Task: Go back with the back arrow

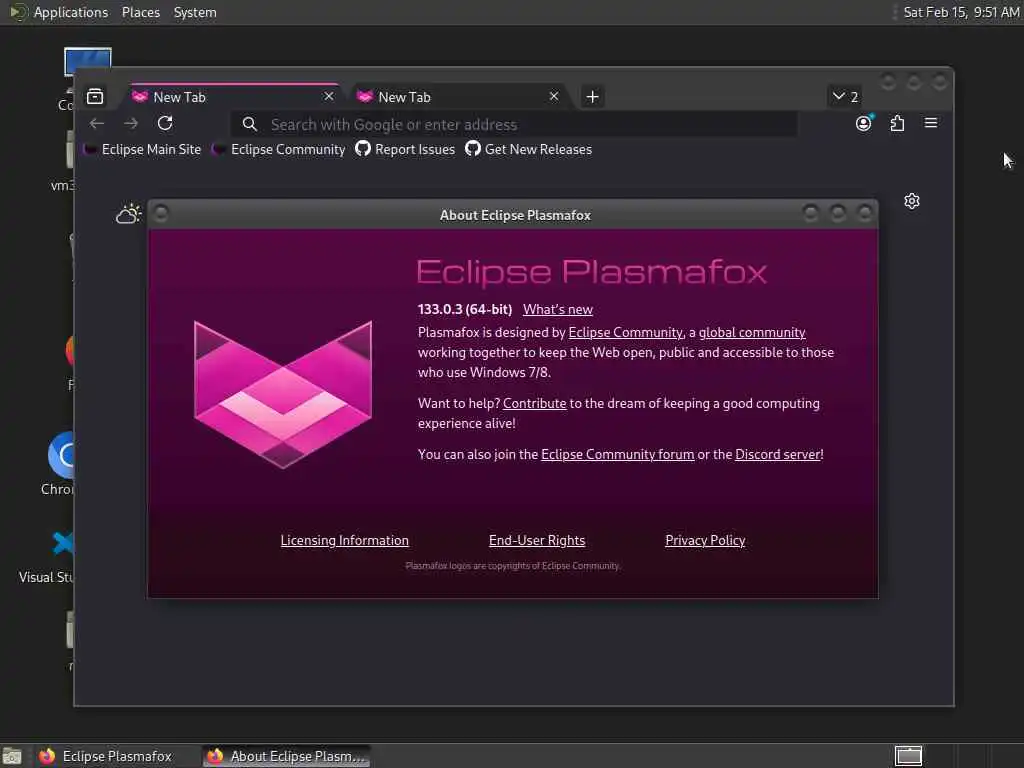Action: (97, 123)
